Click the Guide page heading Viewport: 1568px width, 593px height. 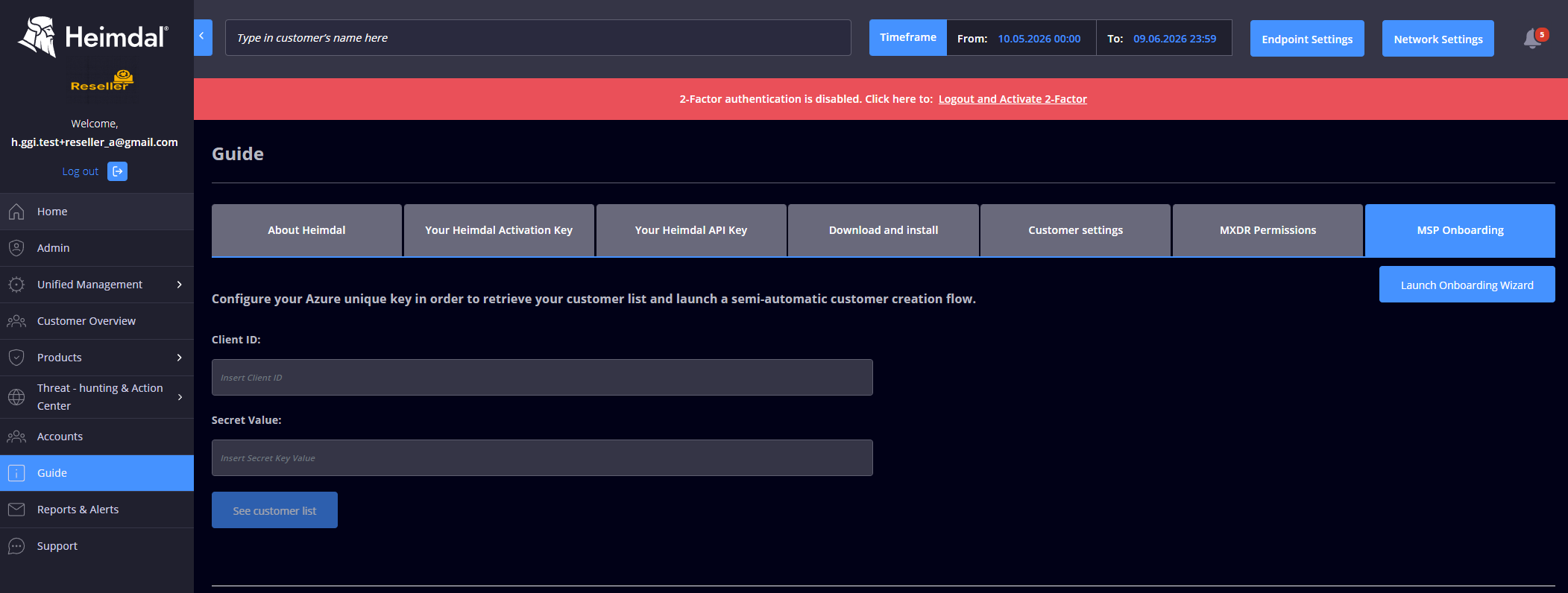(x=238, y=153)
